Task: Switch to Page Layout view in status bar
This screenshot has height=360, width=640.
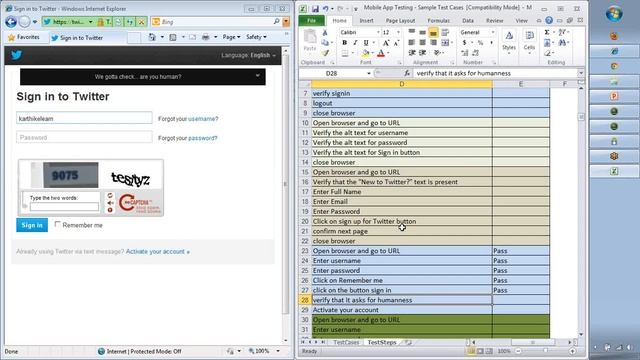Action: 480,351
